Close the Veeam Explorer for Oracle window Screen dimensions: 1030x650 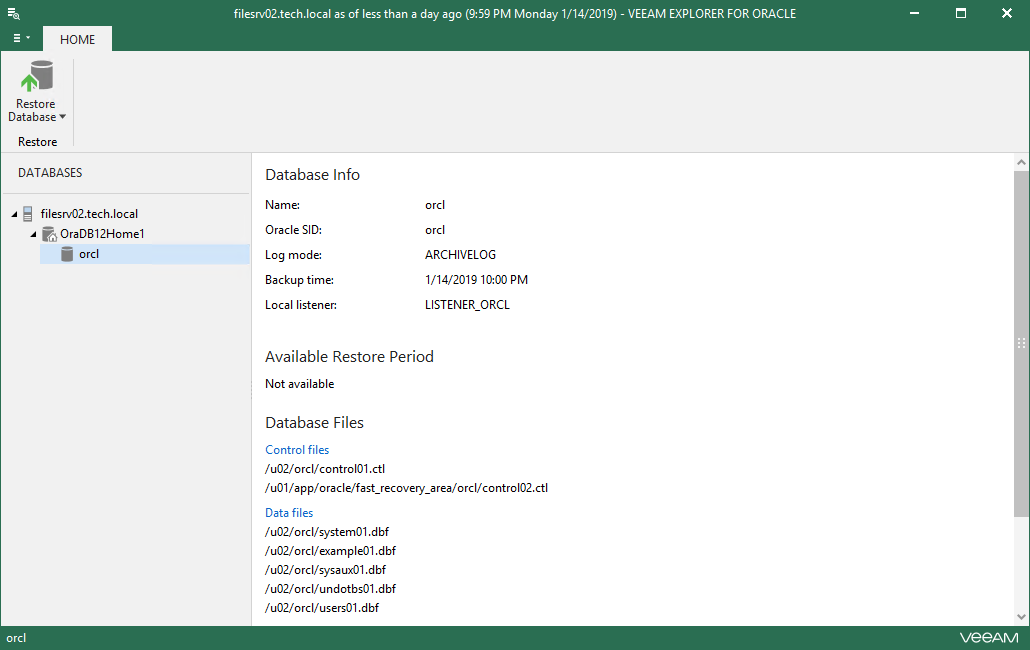(1006, 13)
